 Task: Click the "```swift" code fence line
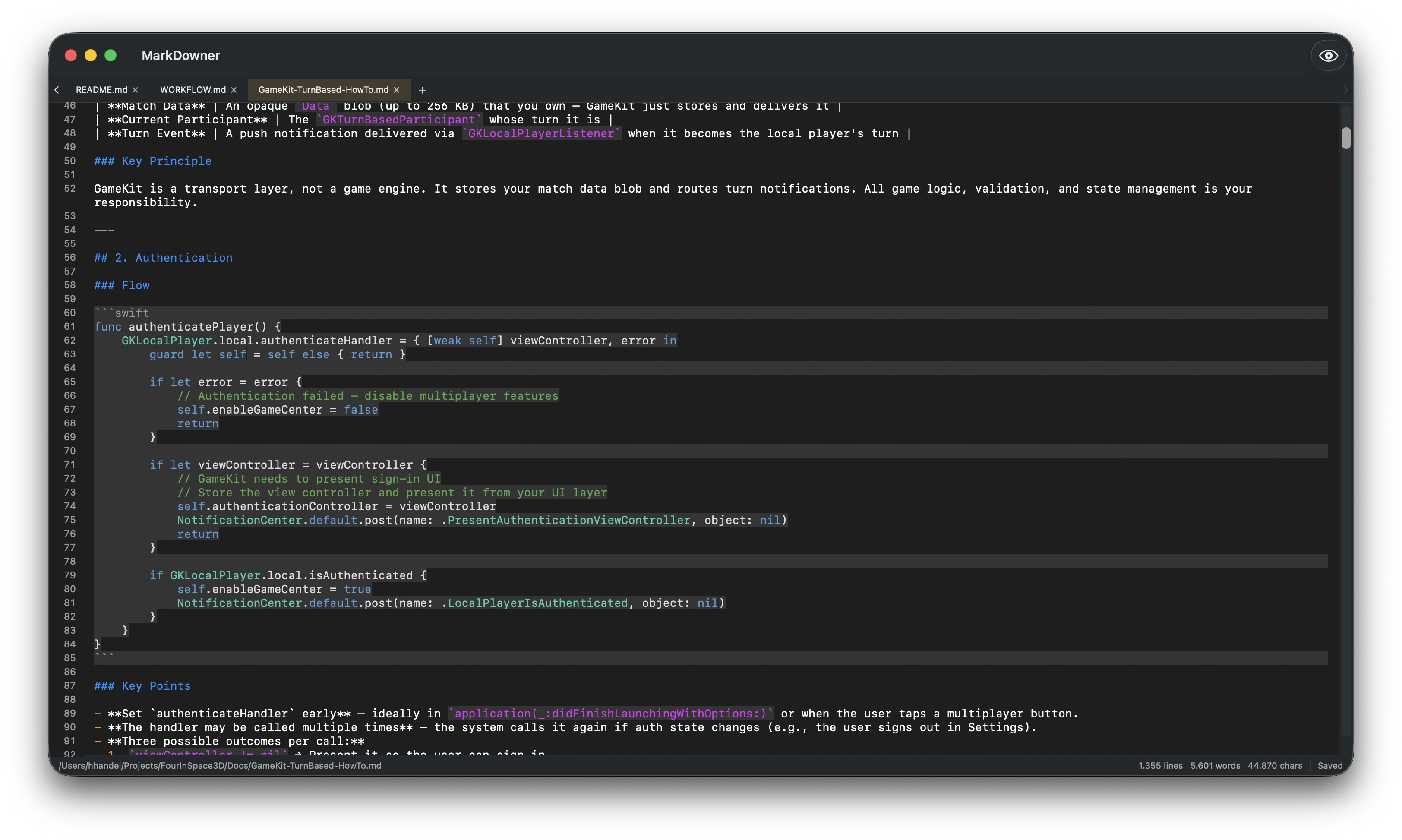122,313
